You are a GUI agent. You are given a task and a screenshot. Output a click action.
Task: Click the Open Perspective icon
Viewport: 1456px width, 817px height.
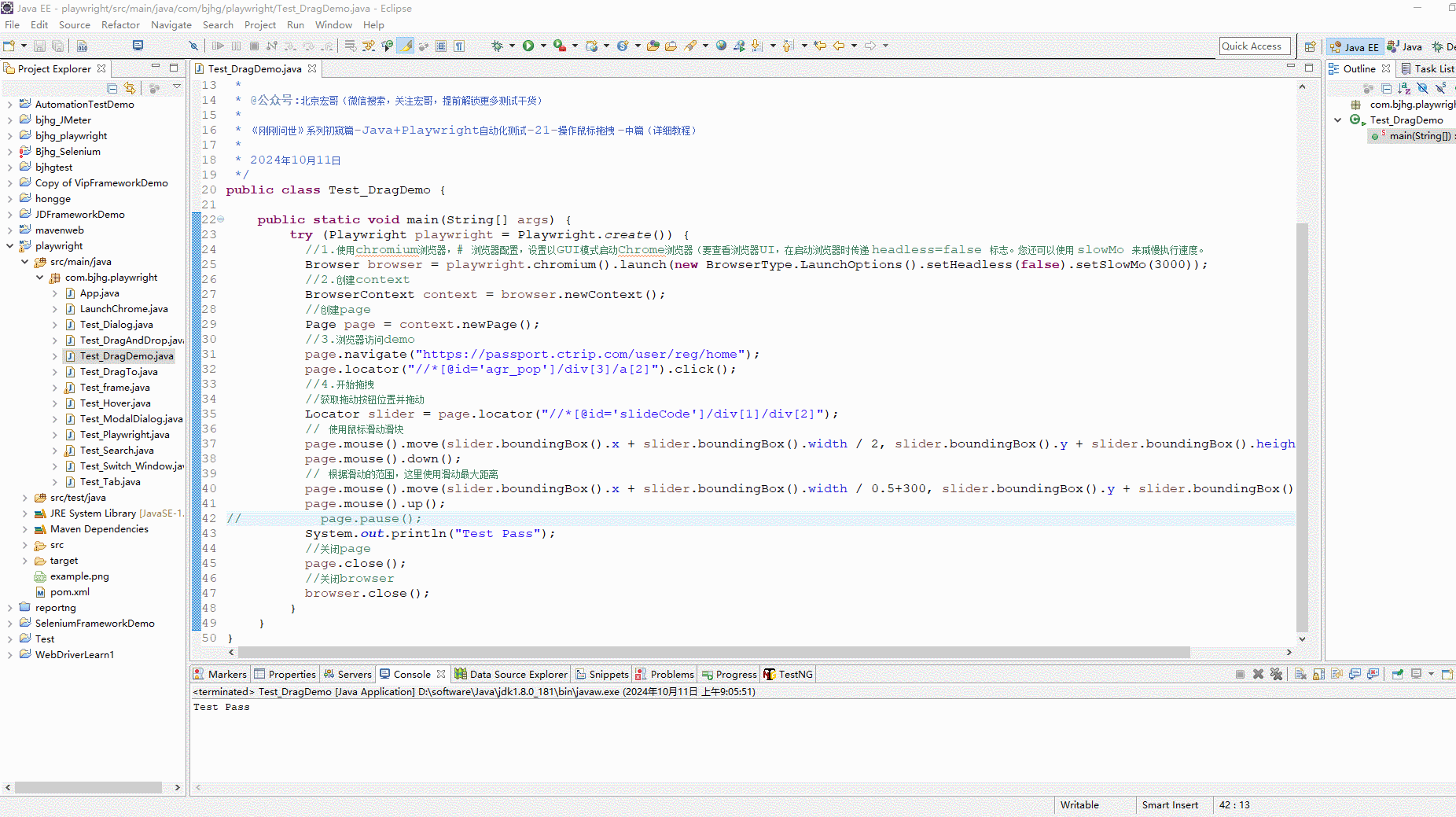pyautogui.click(x=1310, y=46)
